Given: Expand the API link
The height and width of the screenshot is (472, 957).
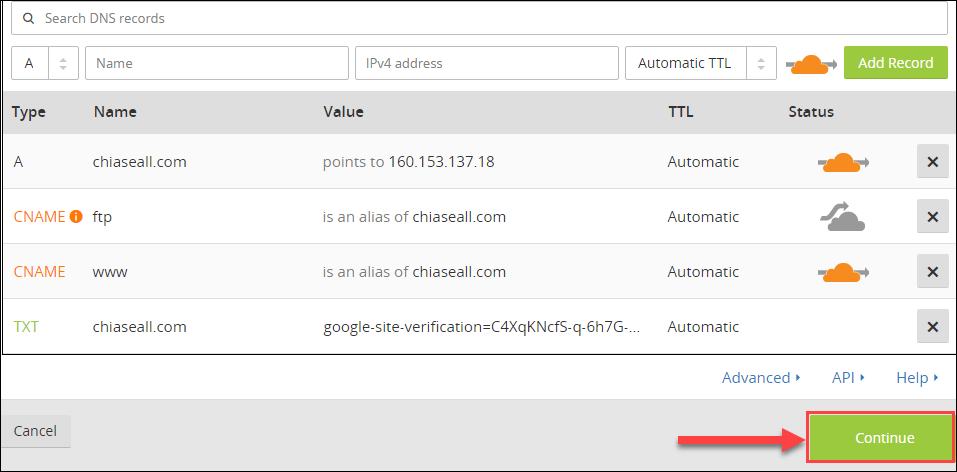Looking at the screenshot, I should 848,378.
